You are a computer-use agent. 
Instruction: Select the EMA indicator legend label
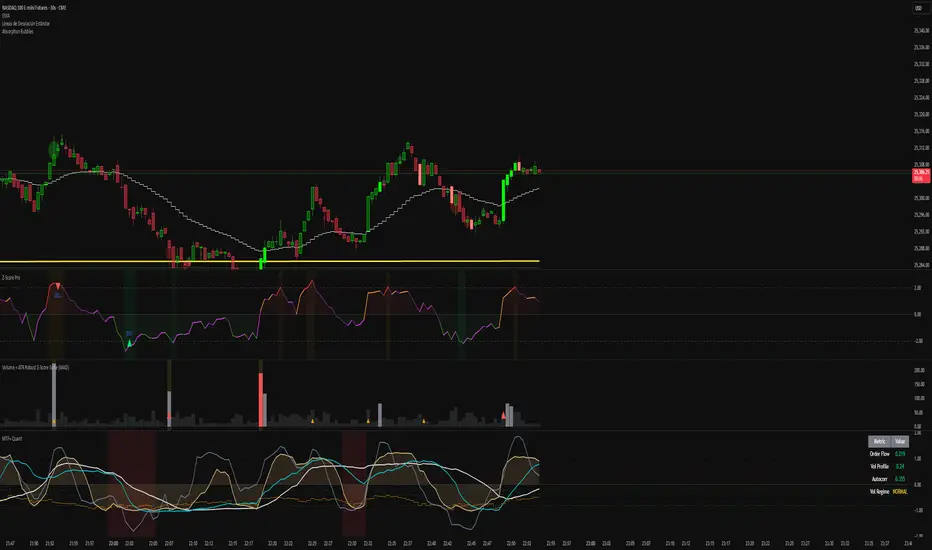5,15
